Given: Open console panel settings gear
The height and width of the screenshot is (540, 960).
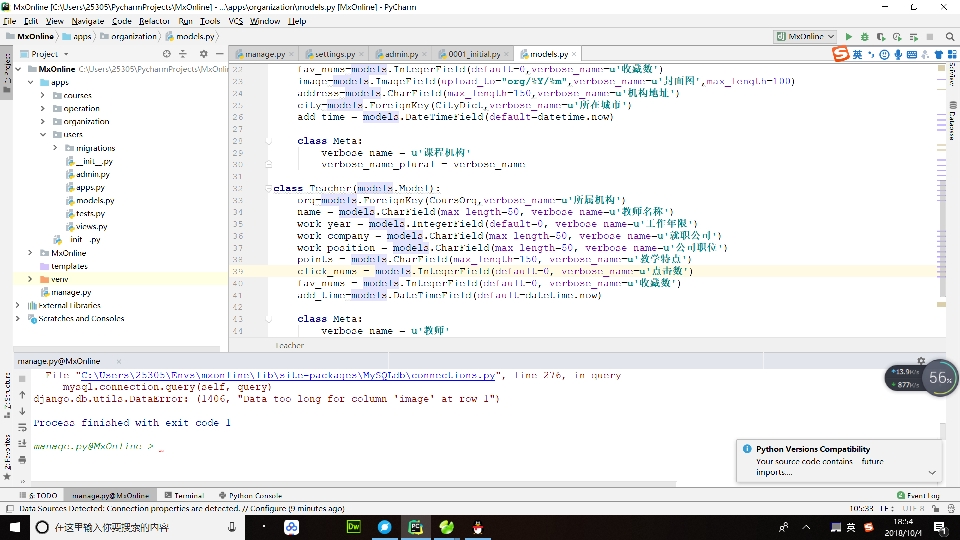Looking at the screenshot, I should coord(921,360).
